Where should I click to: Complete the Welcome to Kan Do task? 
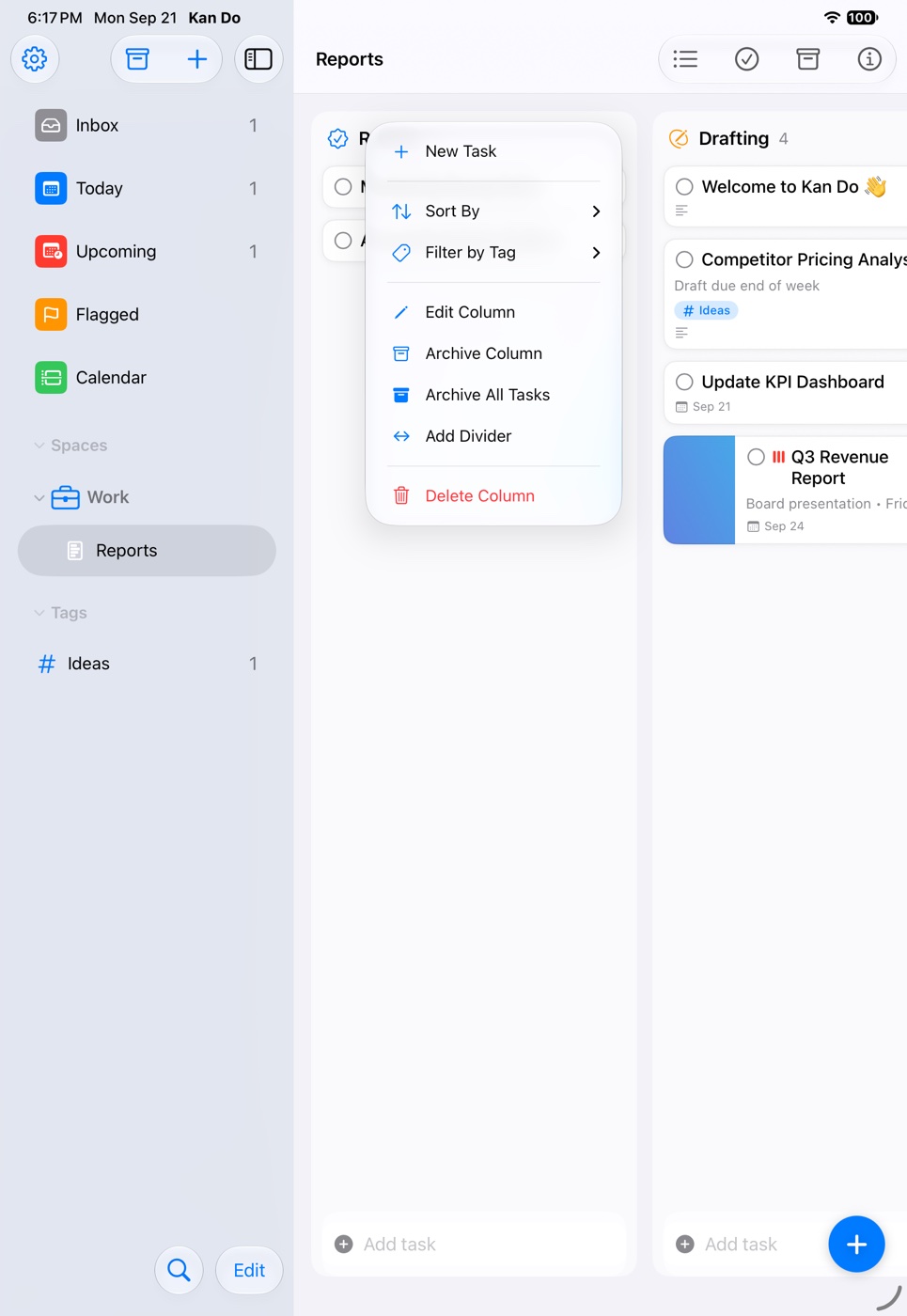pyautogui.click(x=685, y=187)
